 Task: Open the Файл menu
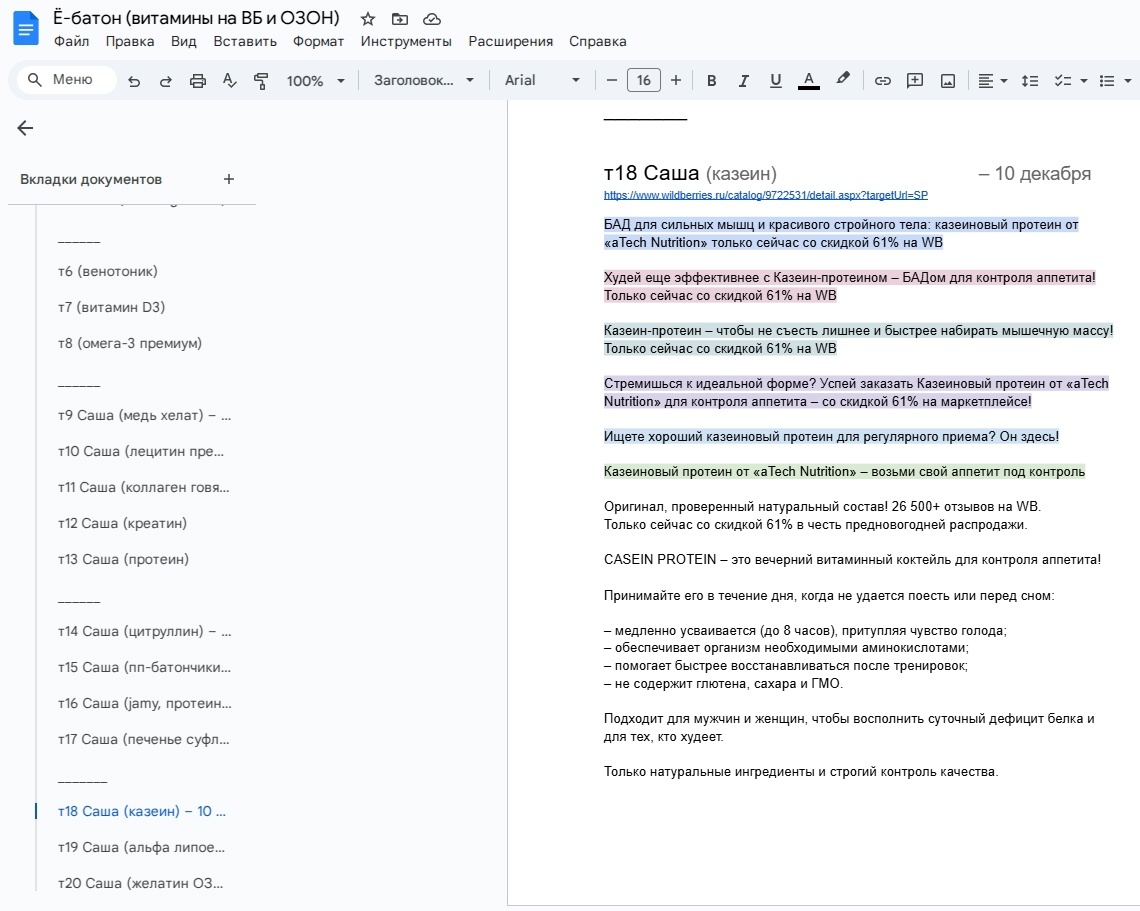[71, 41]
